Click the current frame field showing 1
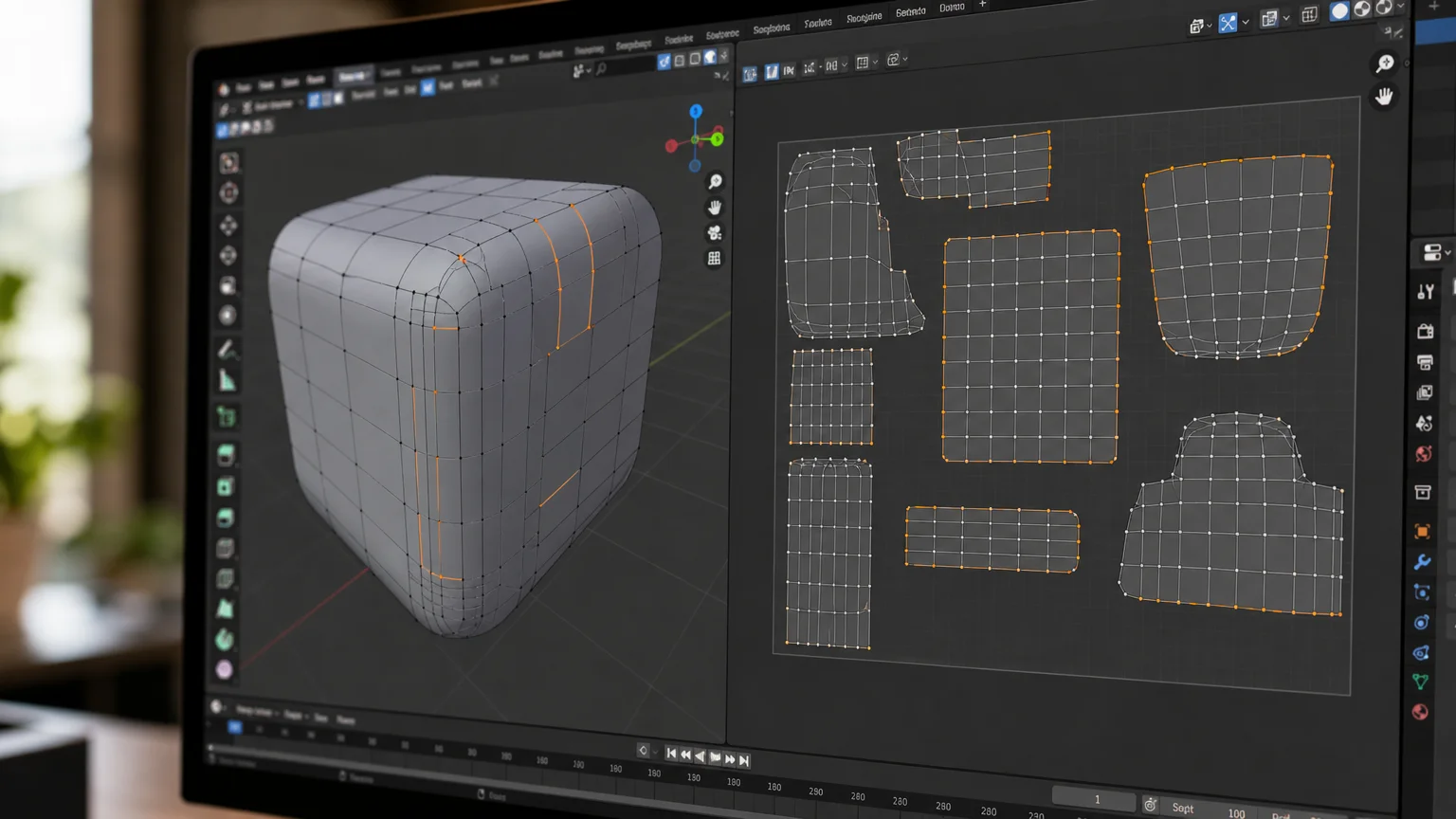 pos(1096,799)
